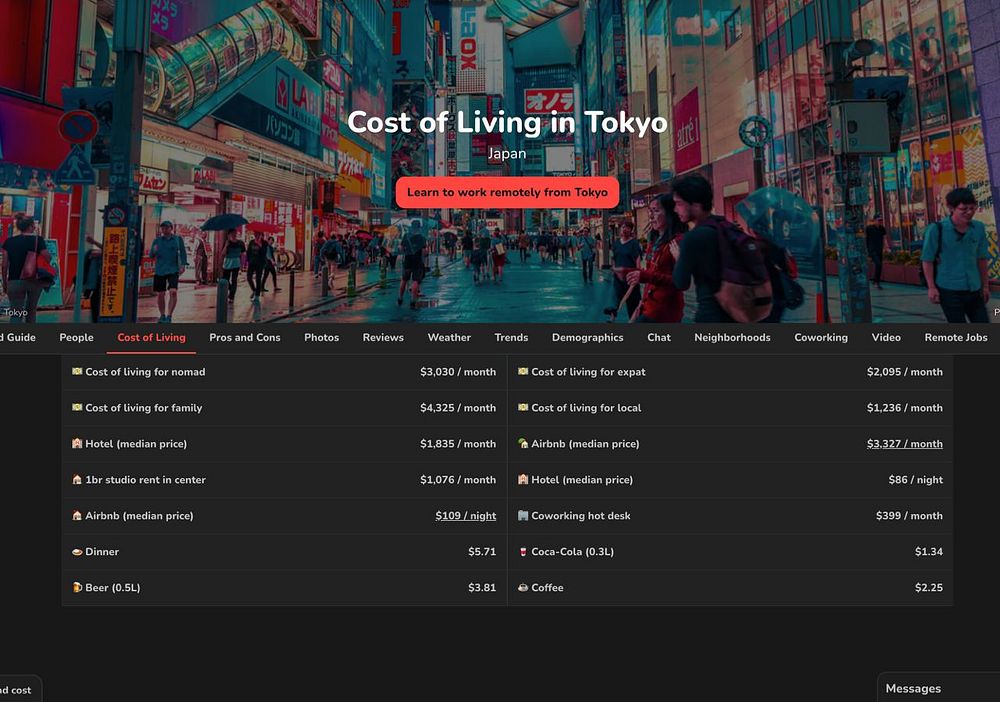Screen dimensions: 1000x702
Task: Go to the Reviews tab
Action: 383,337
